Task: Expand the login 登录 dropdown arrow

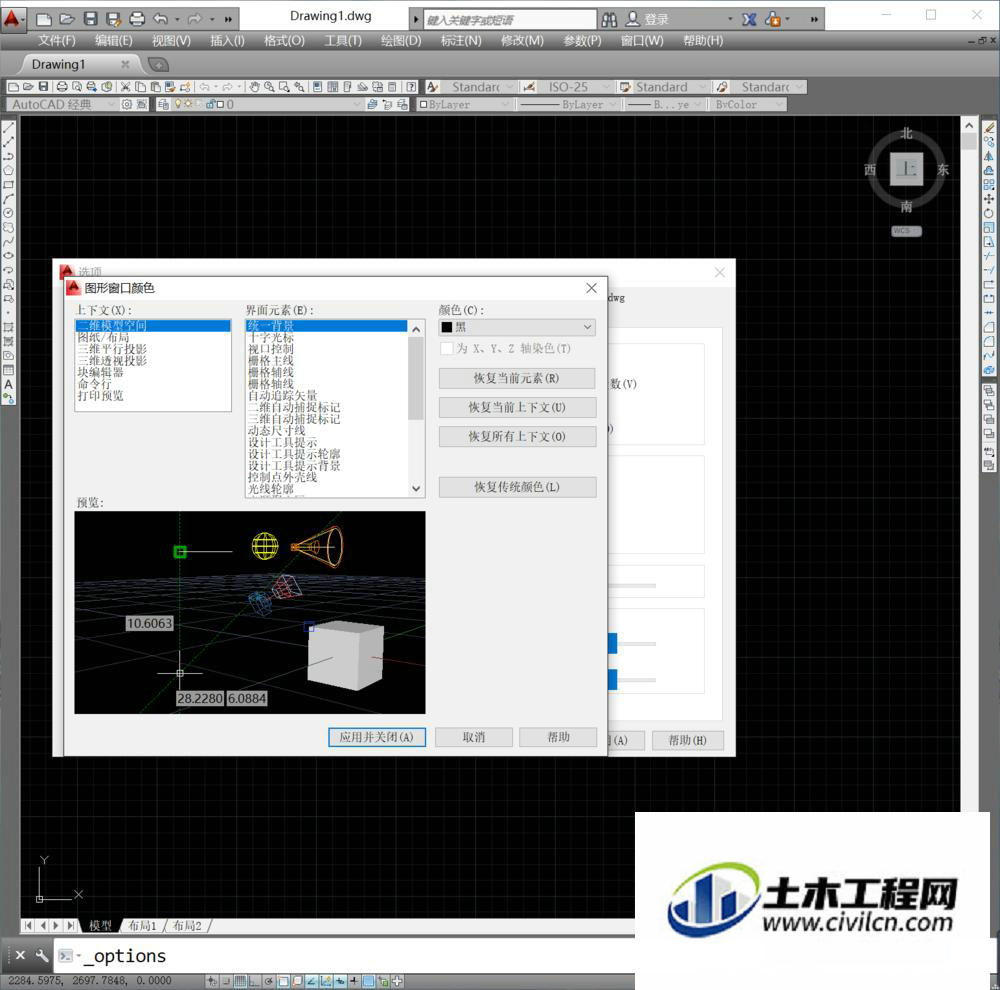Action: point(730,20)
